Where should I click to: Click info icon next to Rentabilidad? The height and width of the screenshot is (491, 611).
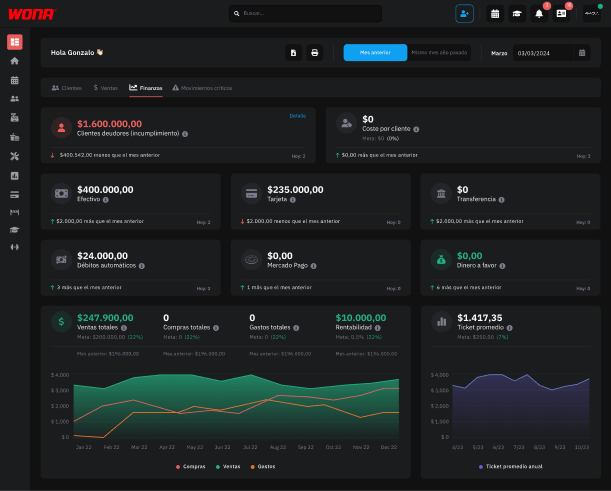(378, 328)
